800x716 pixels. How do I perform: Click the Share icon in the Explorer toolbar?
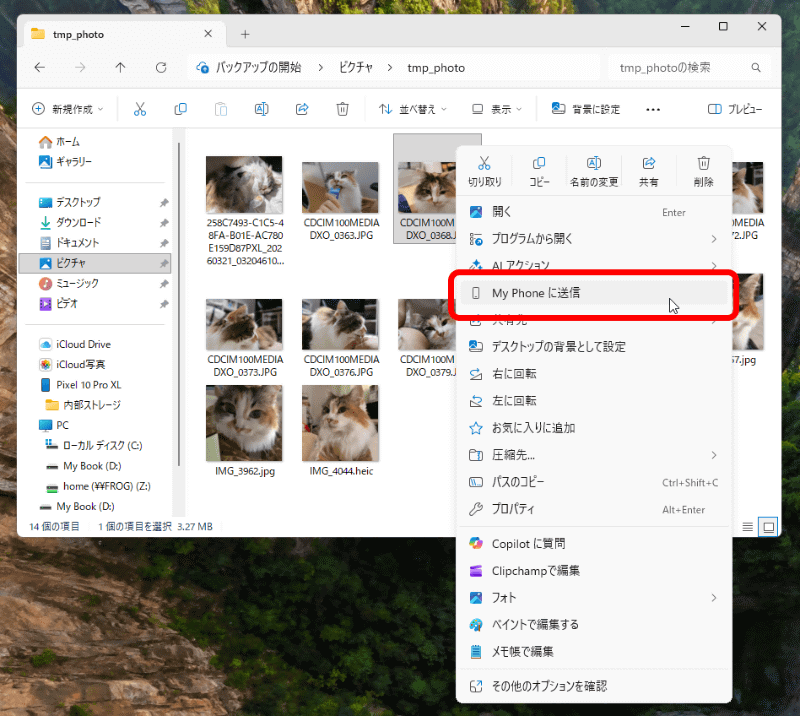point(302,109)
